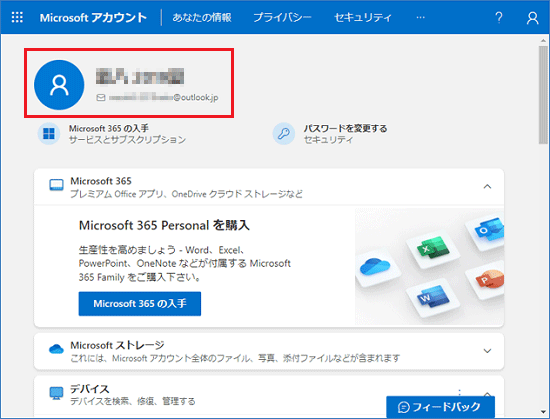The image size is (550, 419).
Task: Click the Microsoft 365 Personal を購入 heading
Action: (x=164, y=225)
